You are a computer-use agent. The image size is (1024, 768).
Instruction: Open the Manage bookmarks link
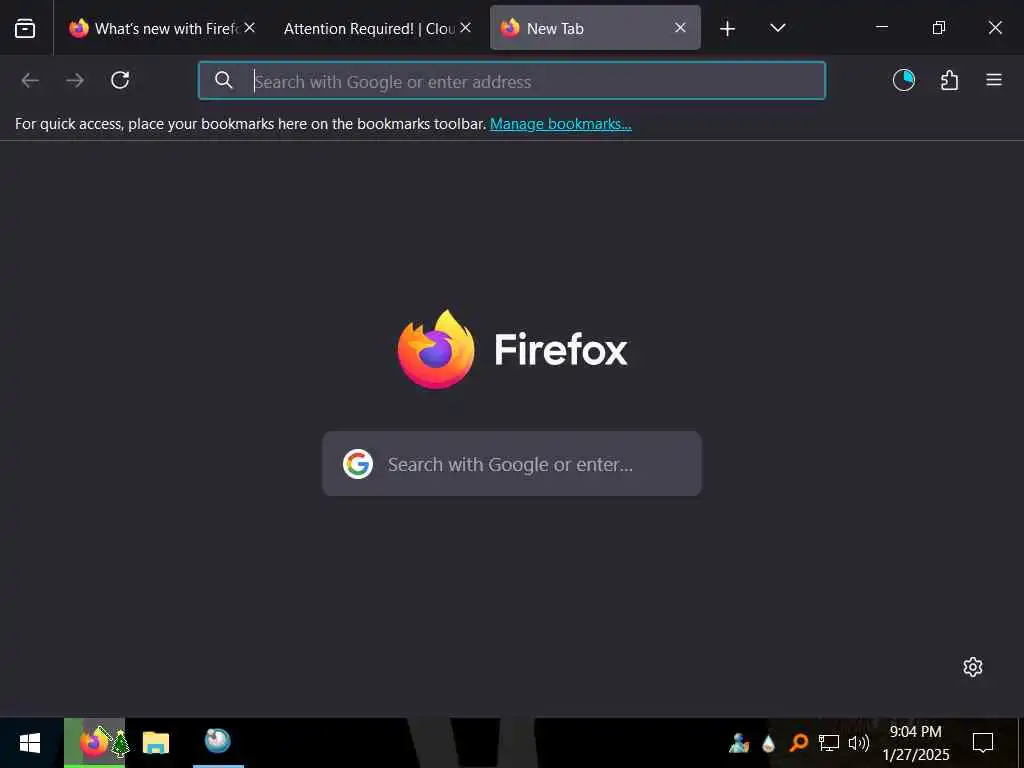point(560,124)
